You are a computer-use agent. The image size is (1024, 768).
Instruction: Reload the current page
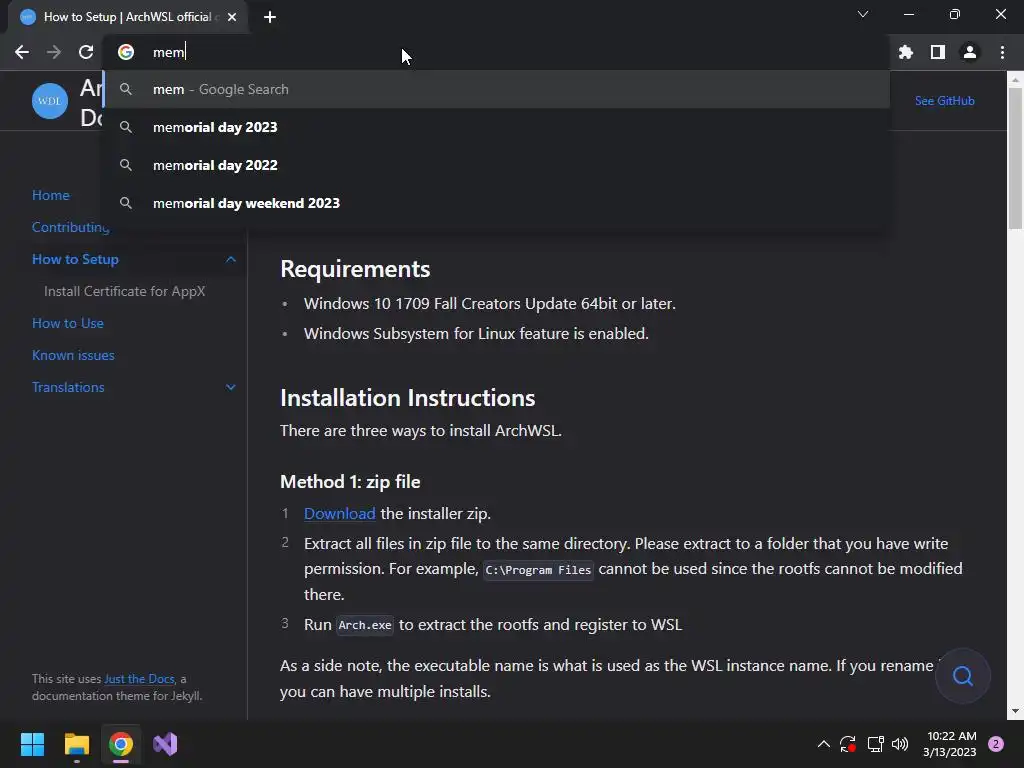(x=86, y=52)
